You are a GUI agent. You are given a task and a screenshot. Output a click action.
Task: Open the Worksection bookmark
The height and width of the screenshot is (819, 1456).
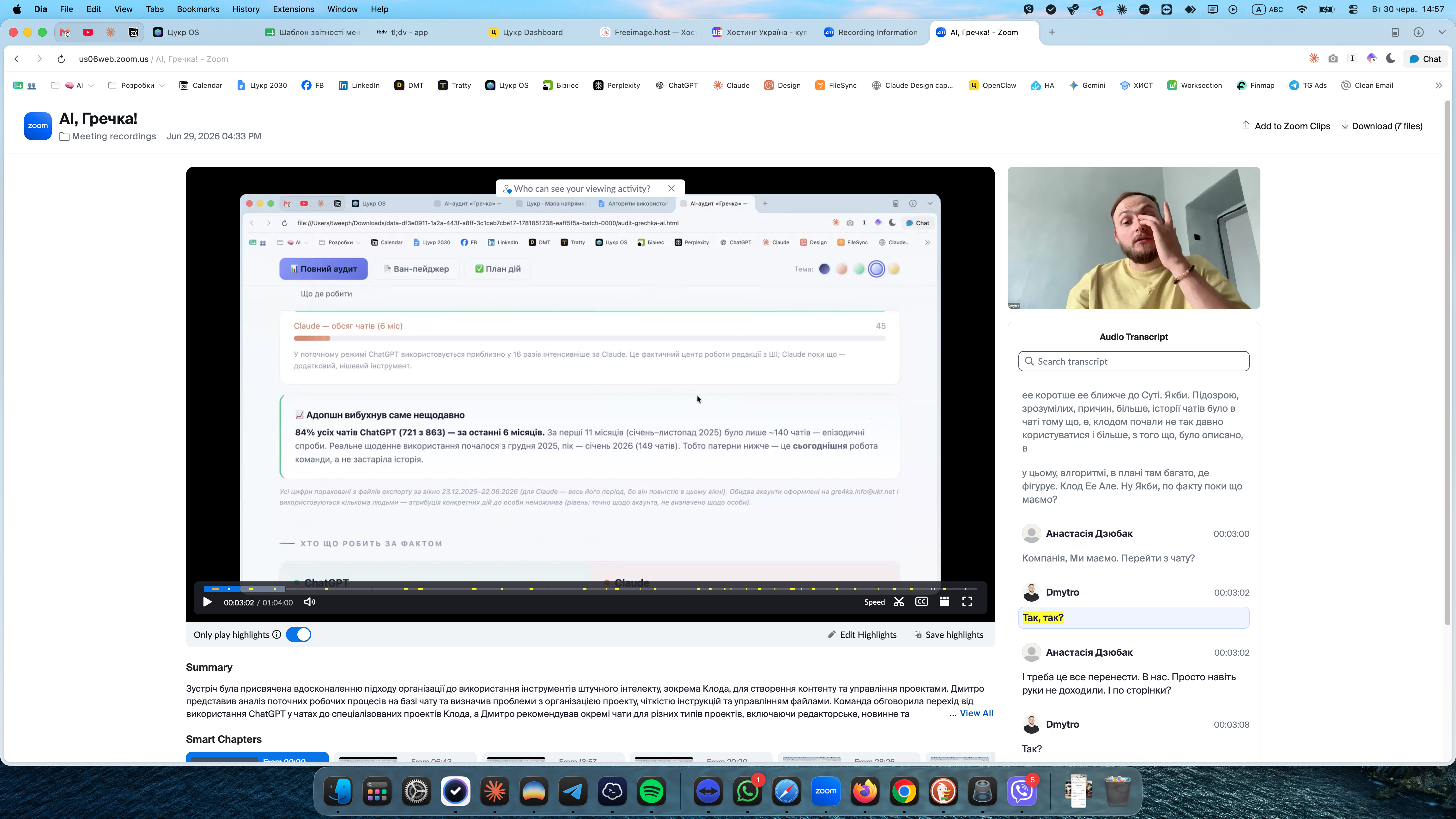(1195, 85)
